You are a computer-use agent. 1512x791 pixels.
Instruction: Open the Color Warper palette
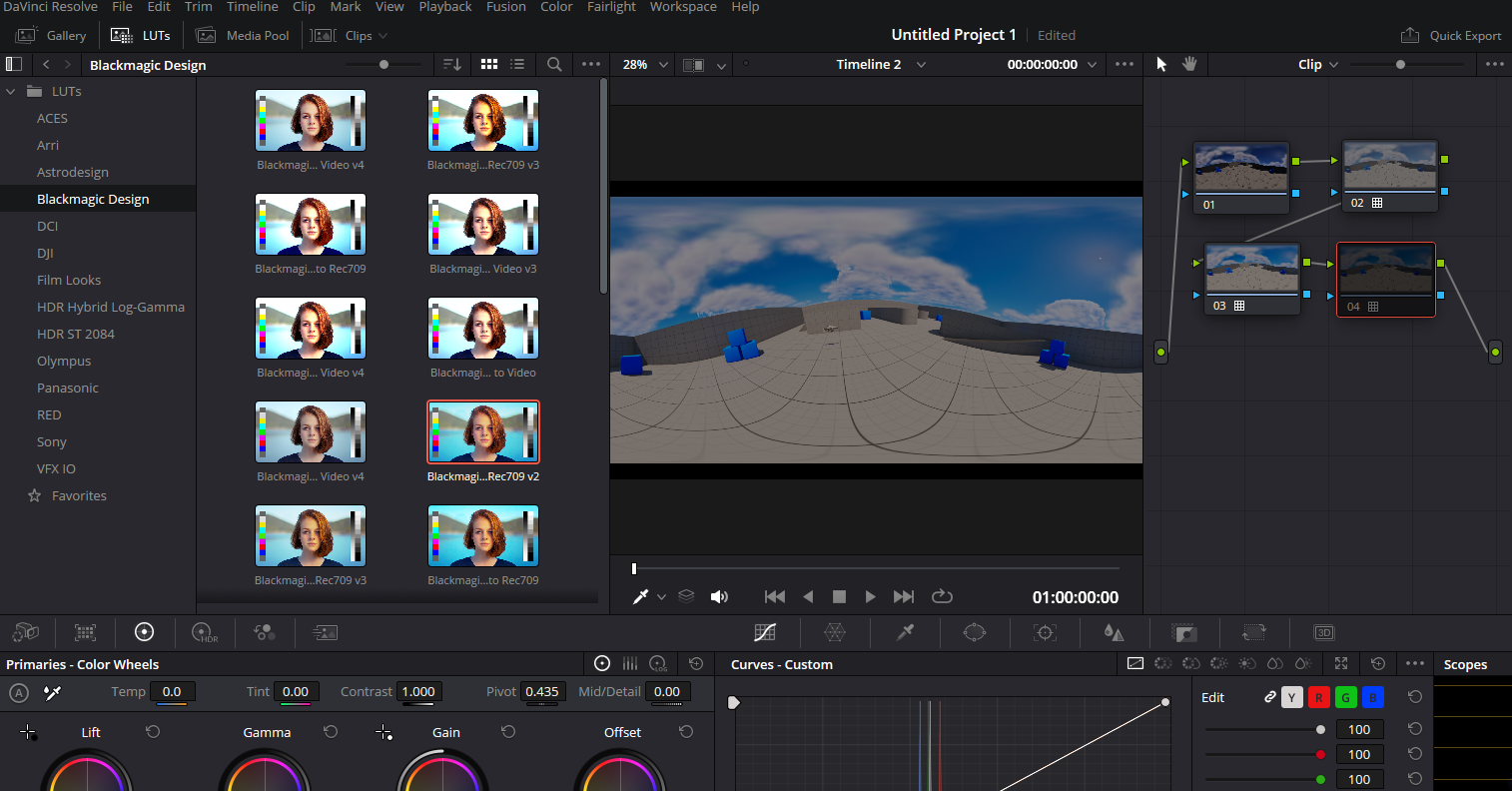[835, 632]
